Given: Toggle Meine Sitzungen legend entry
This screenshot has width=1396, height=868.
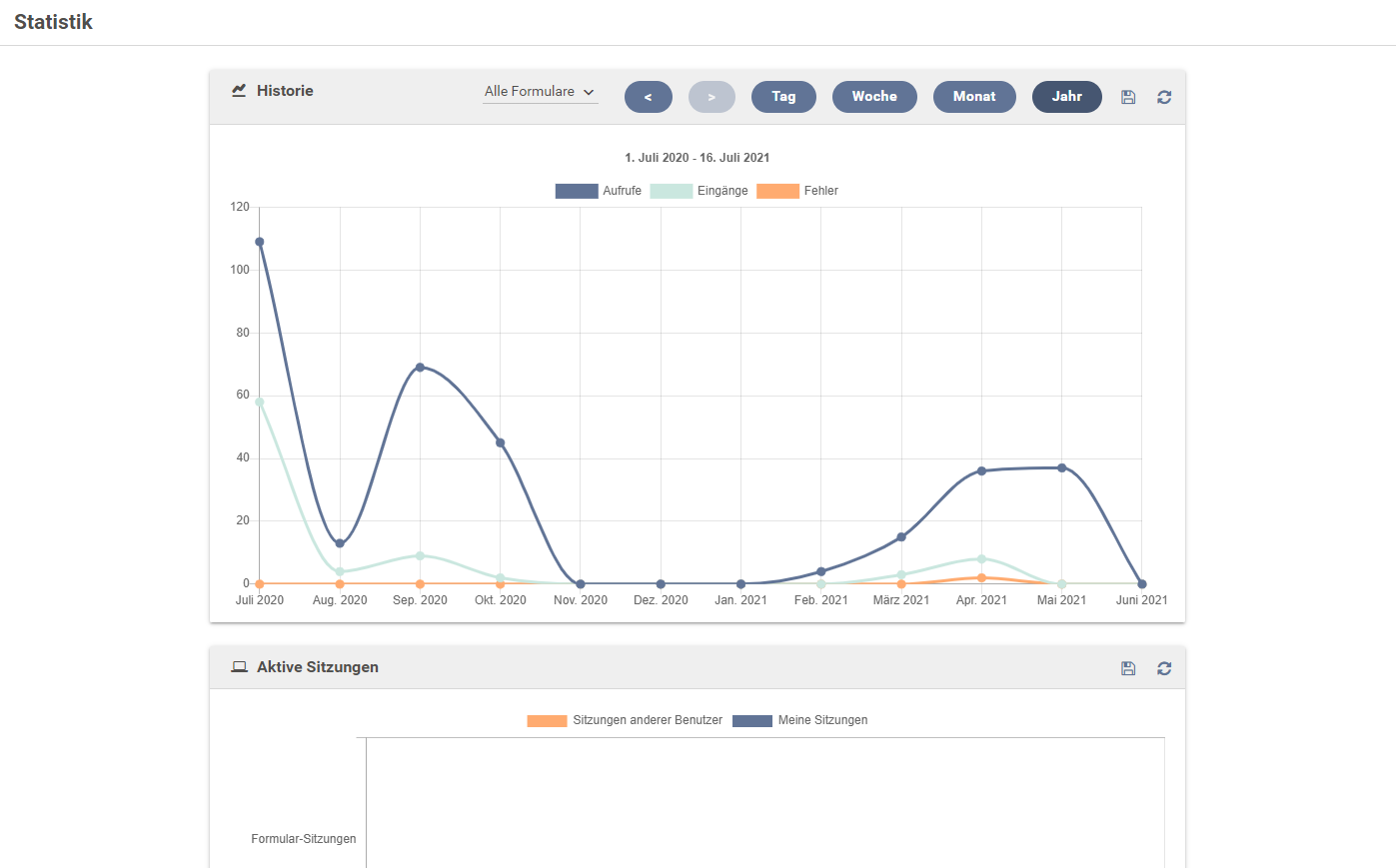Looking at the screenshot, I should 752,720.
